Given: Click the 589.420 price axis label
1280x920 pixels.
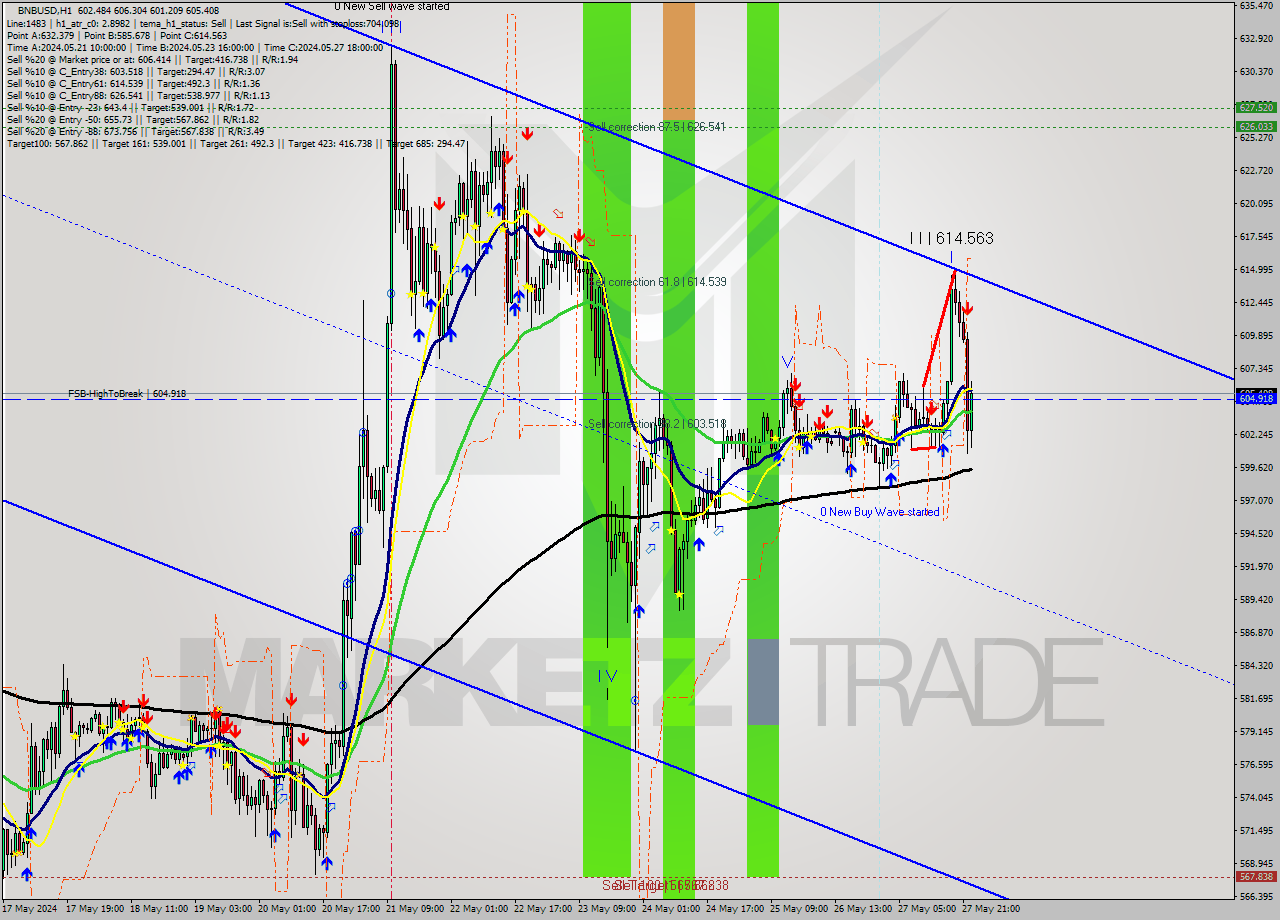Looking at the screenshot, I should pos(1255,599).
